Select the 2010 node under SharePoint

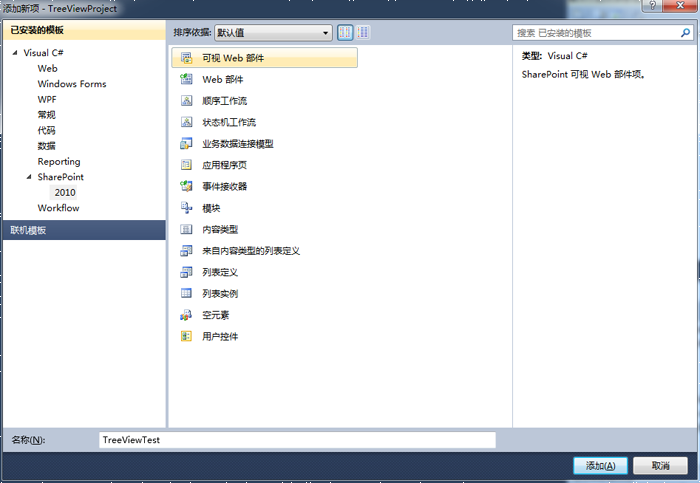click(x=65, y=192)
